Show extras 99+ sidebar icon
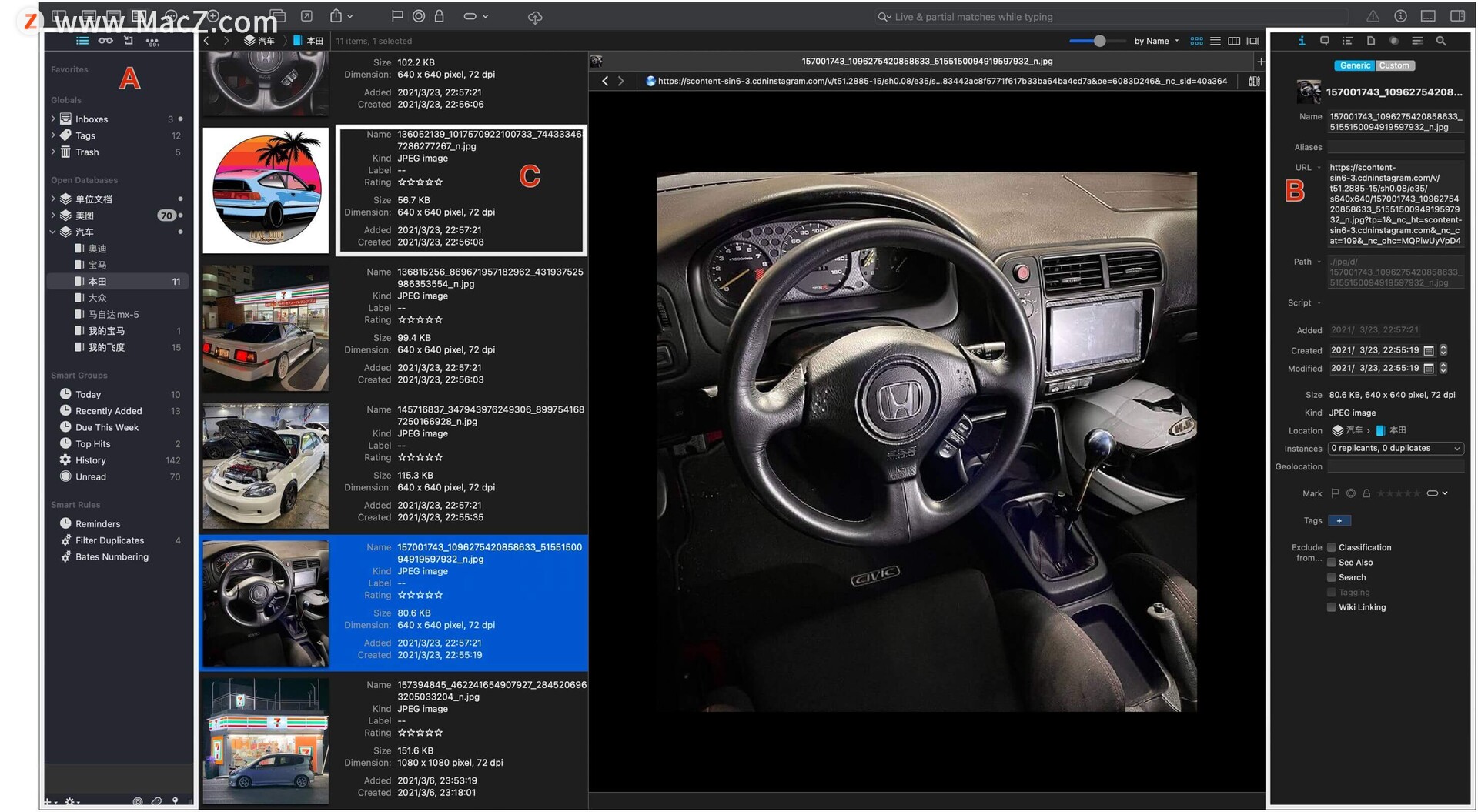1478x812 pixels. (x=152, y=42)
